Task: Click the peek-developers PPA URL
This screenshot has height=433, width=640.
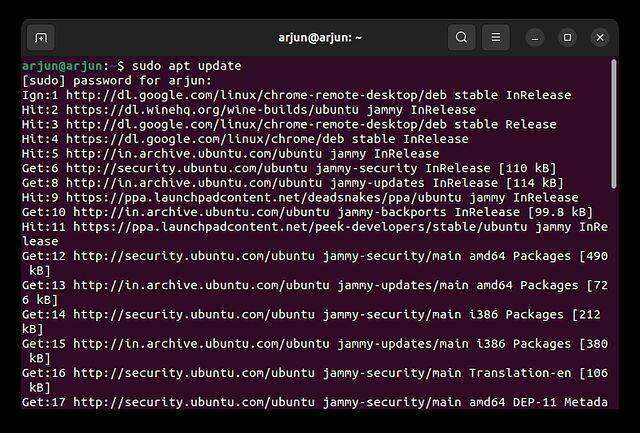Action: [x=262, y=227]
